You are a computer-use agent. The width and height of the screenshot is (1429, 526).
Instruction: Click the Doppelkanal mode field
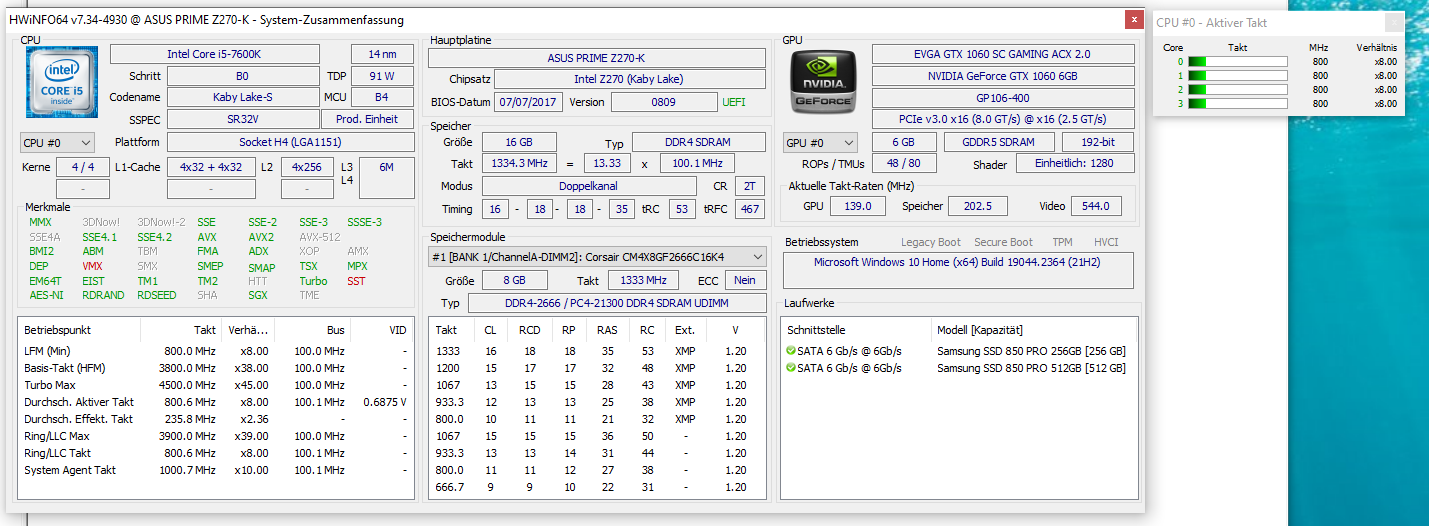(589, 186)
